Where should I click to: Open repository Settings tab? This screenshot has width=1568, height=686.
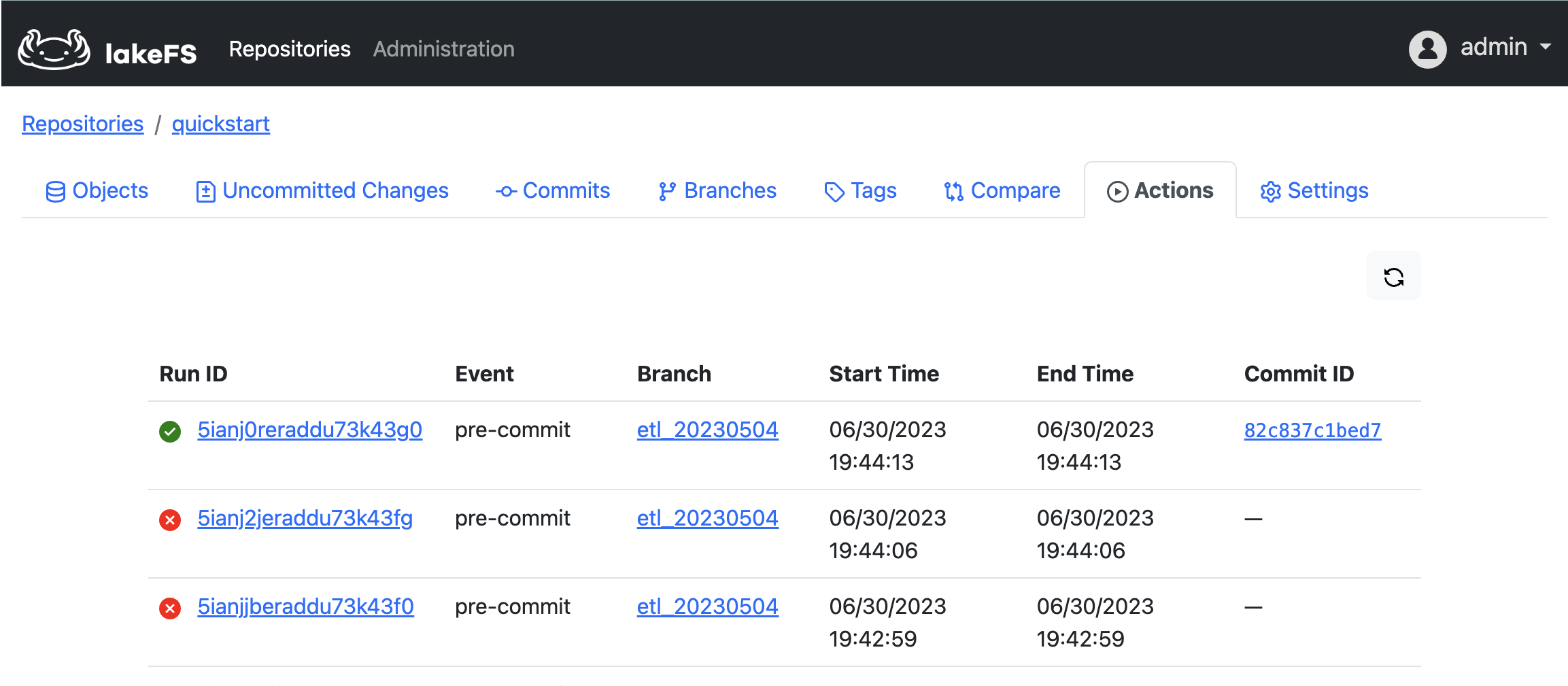coord(1314,190)
